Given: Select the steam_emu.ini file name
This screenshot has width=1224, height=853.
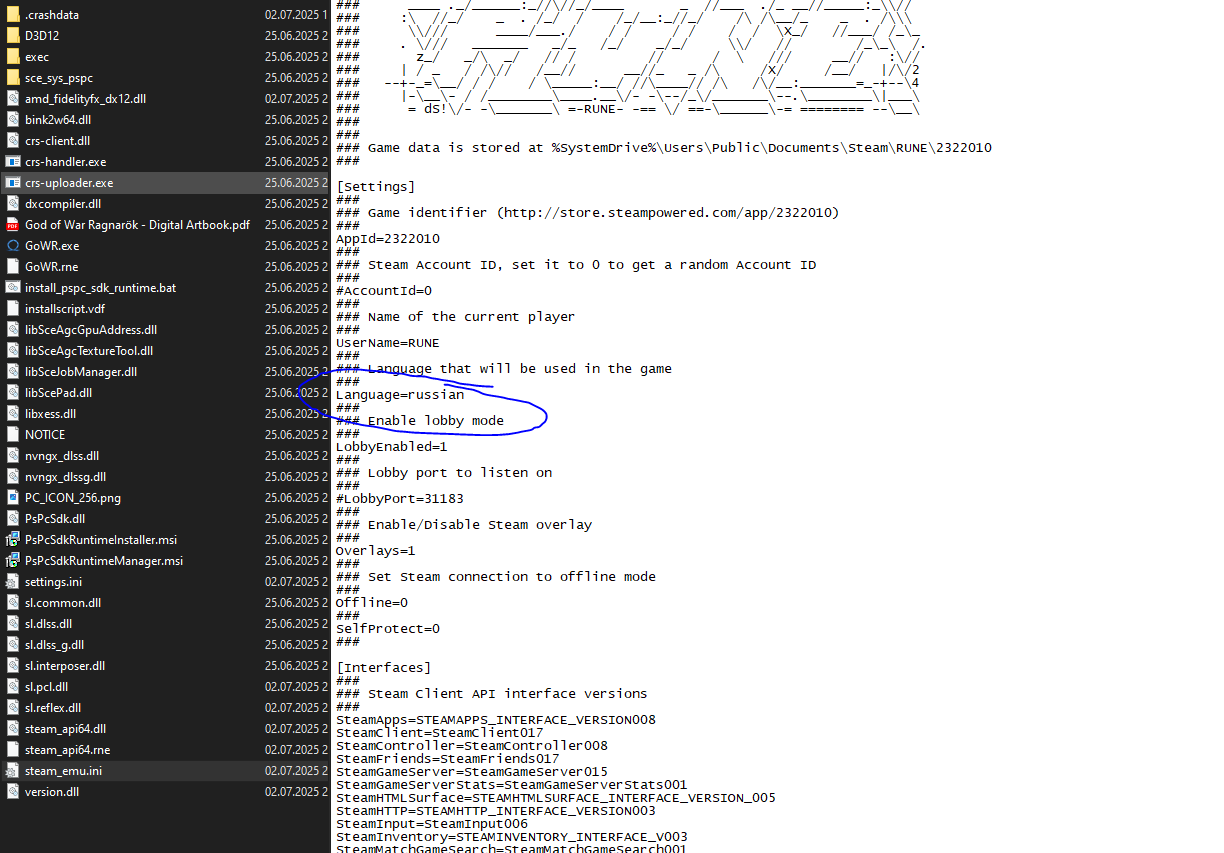Looking at the screenshot, I should pos(63,771).
